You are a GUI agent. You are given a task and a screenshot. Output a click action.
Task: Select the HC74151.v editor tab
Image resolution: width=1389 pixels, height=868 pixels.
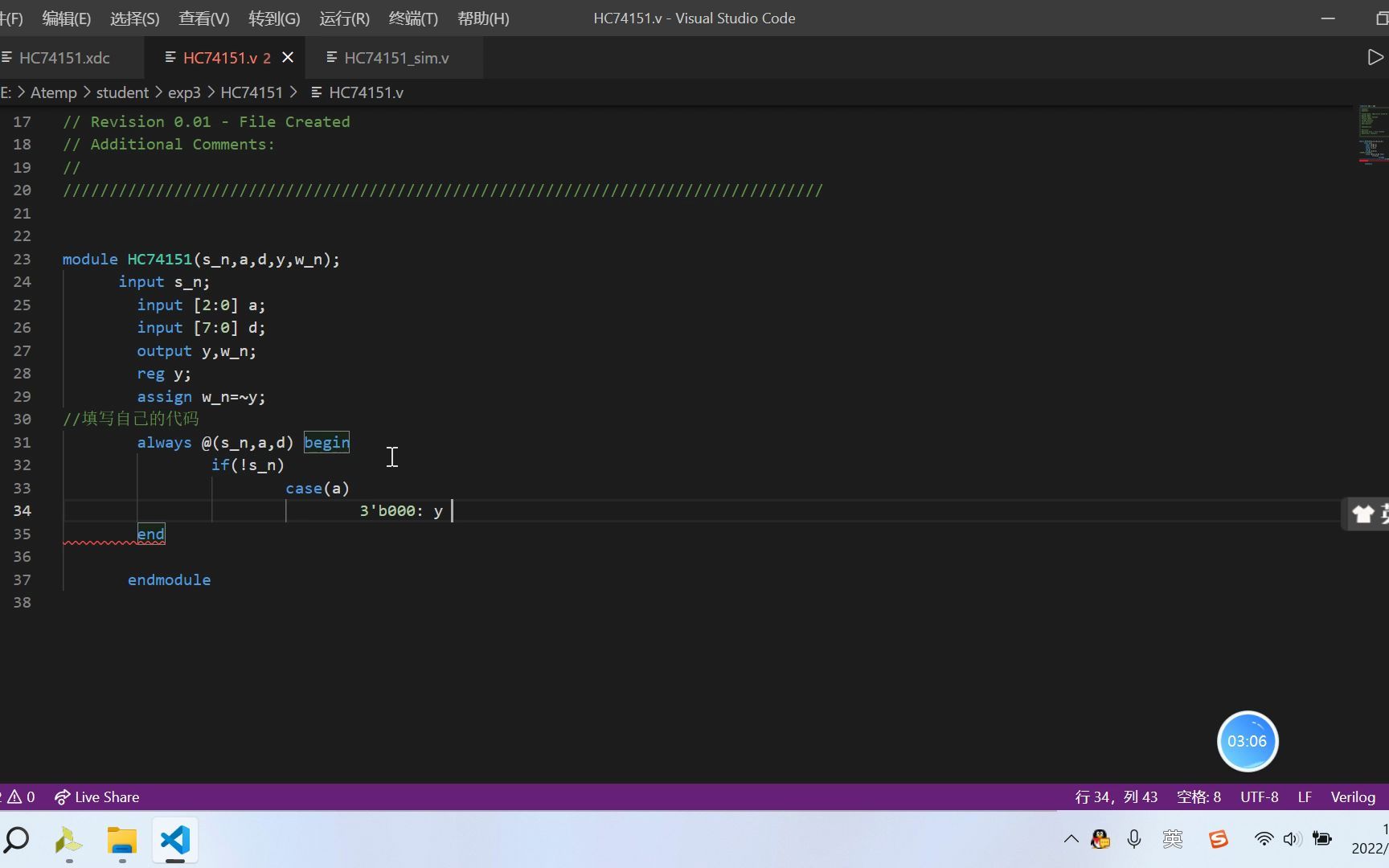[219, 58]
